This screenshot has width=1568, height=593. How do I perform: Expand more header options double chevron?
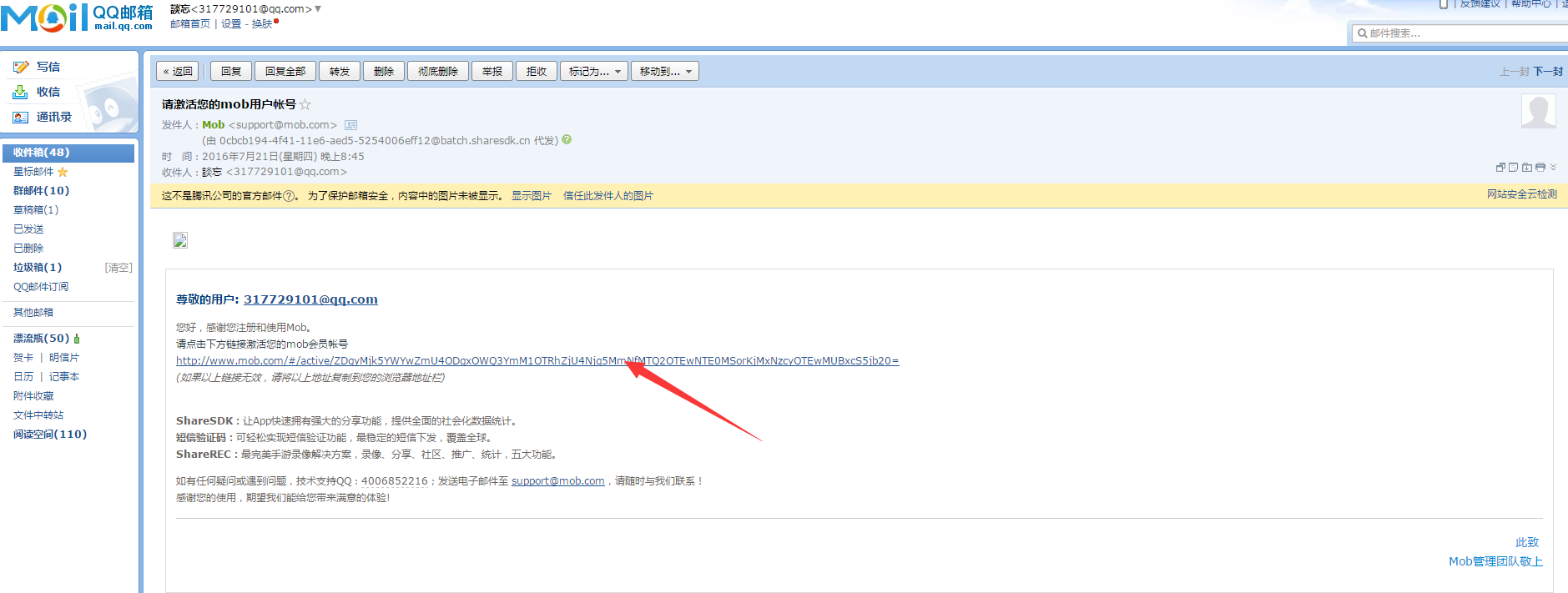(x=1553, y=167)
